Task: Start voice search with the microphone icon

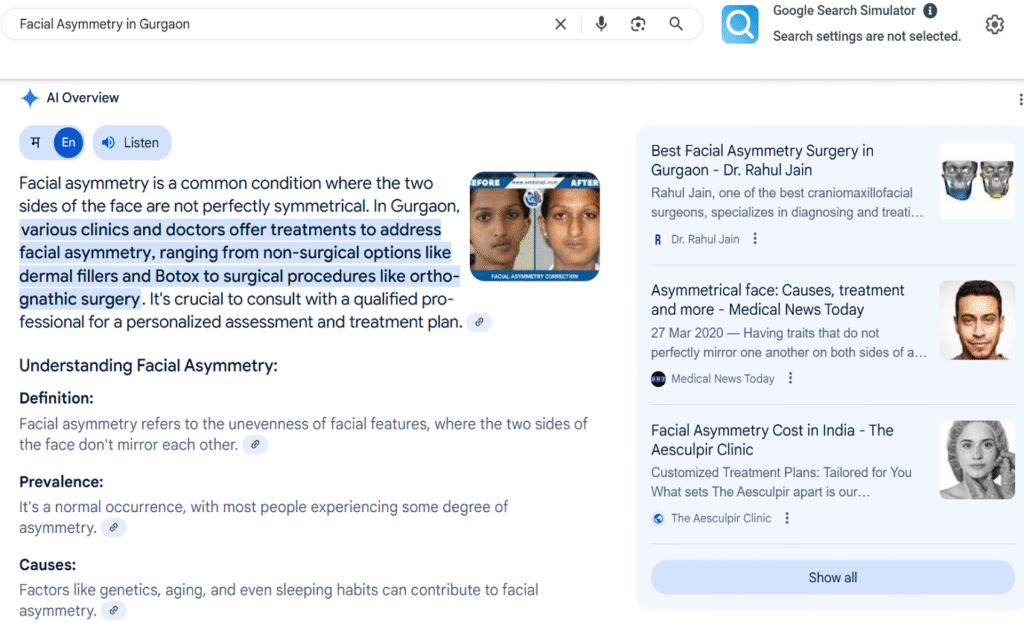Action: click(x=601, y=24)
